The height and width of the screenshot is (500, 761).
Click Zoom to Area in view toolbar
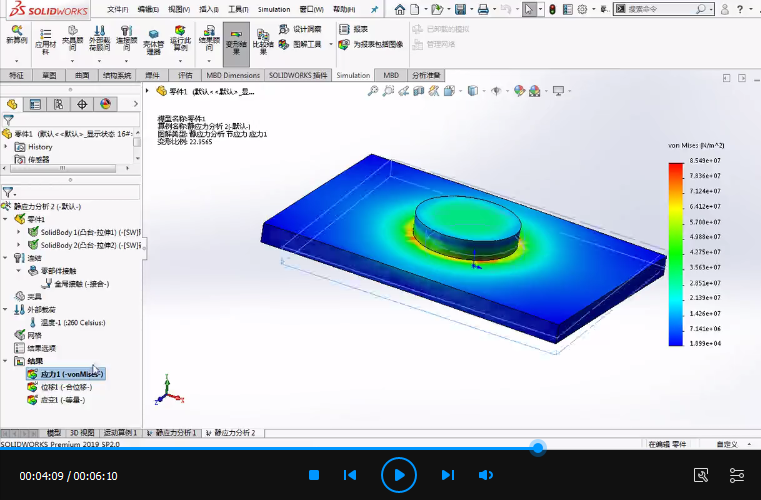(388, 91)
